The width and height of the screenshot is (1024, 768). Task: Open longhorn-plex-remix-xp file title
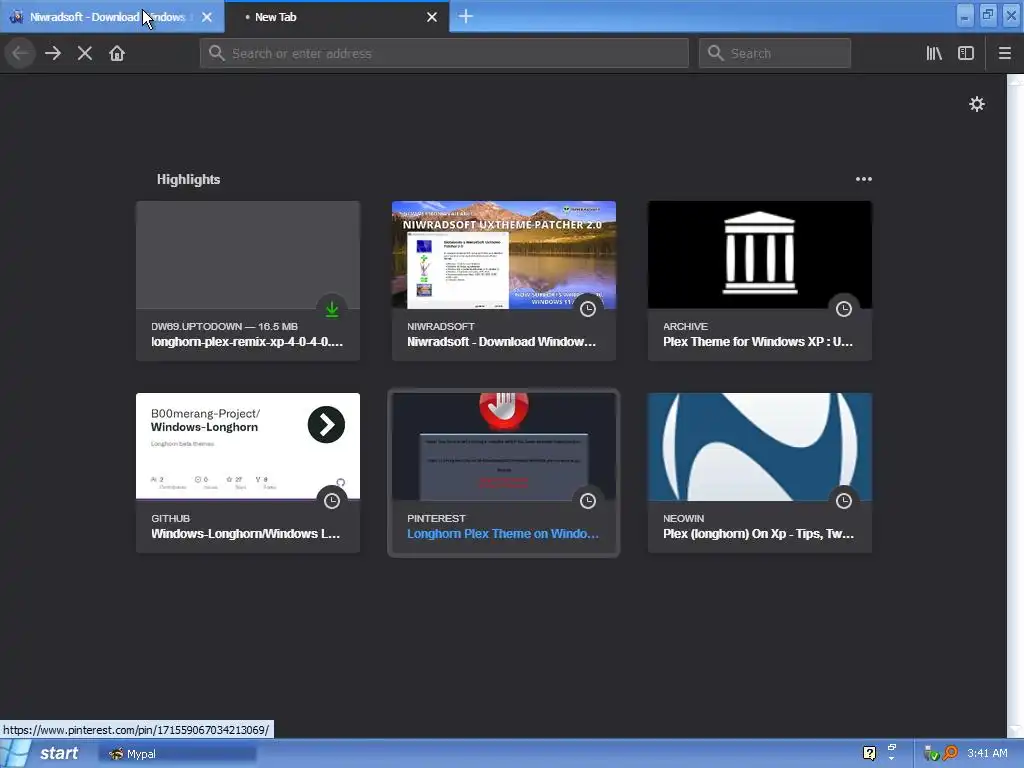click(x=247, y=342)
